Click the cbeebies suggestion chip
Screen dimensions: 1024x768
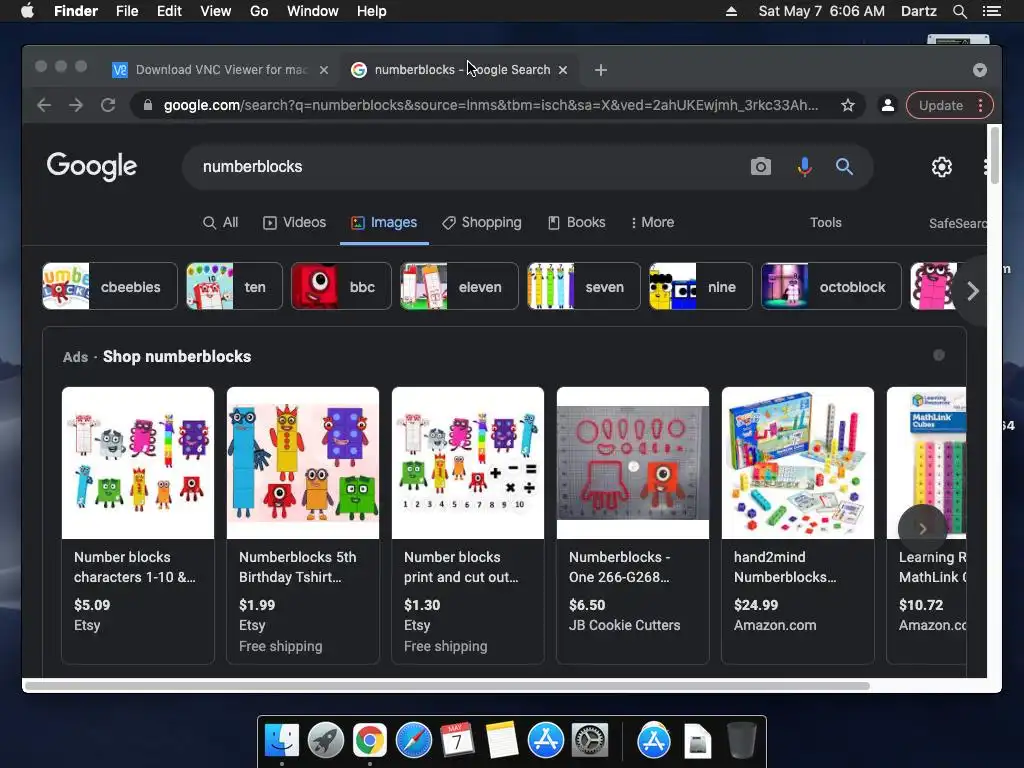pyautogui.click(x=110, y=286)
